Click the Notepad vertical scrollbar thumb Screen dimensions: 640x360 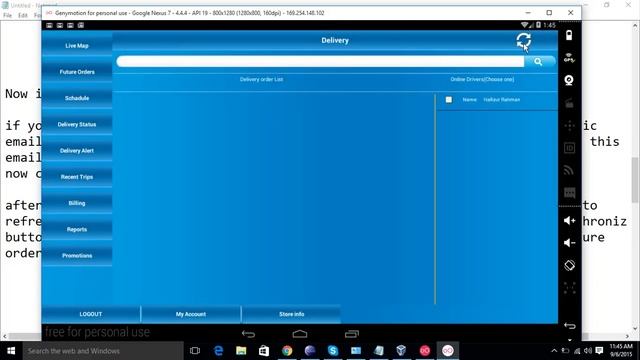pos(635,180)
